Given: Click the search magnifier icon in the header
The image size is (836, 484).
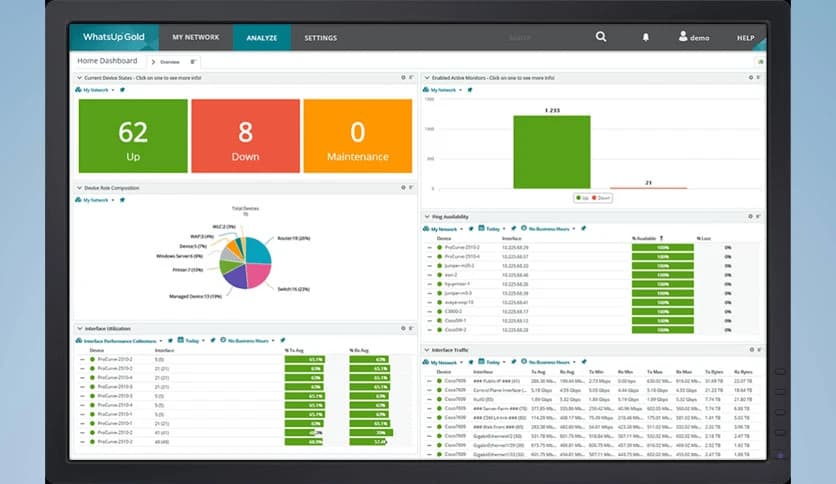Looking at the screenshot, I should [601, 37].
